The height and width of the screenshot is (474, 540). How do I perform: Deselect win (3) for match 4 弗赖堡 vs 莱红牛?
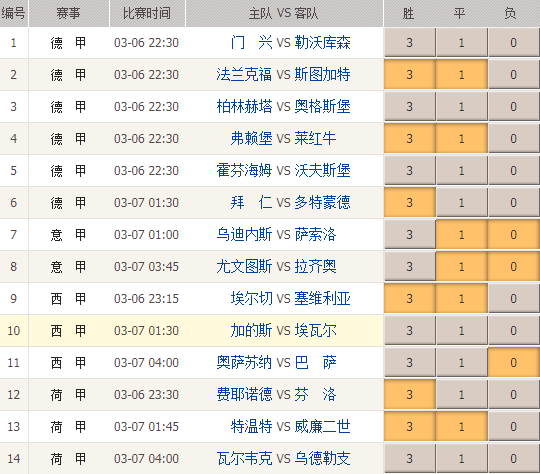tap(410, 138)
